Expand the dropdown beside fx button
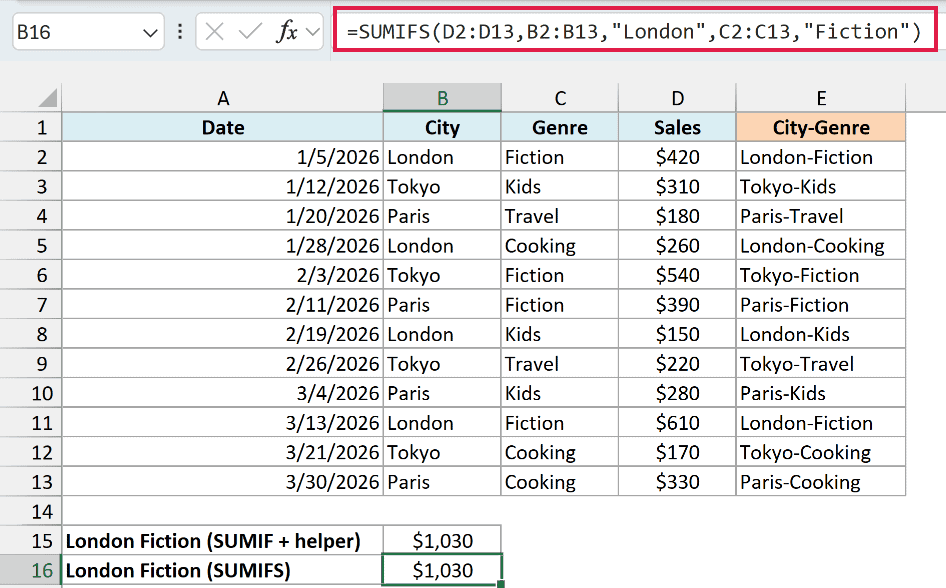 tap(313, 31)
